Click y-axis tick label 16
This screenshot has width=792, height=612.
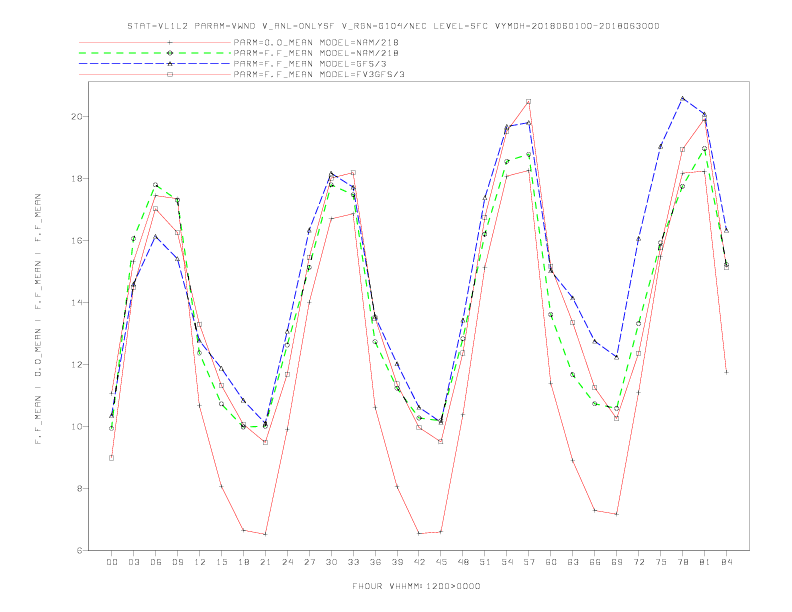[76, 241]
